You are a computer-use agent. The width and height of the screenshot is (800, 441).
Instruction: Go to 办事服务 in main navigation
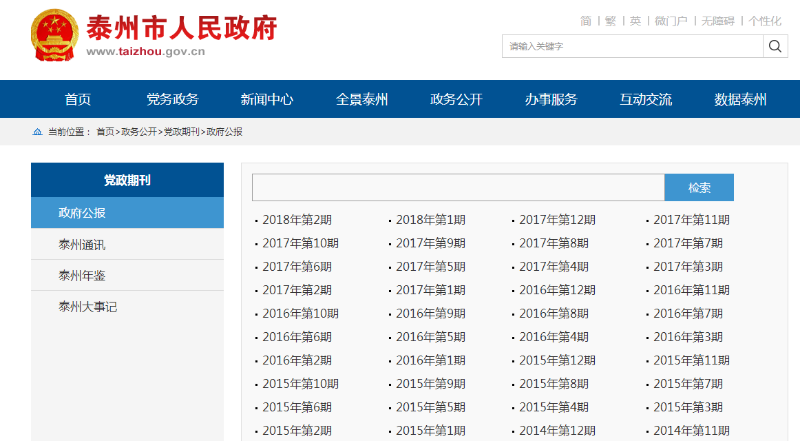(x=551, y=99)
